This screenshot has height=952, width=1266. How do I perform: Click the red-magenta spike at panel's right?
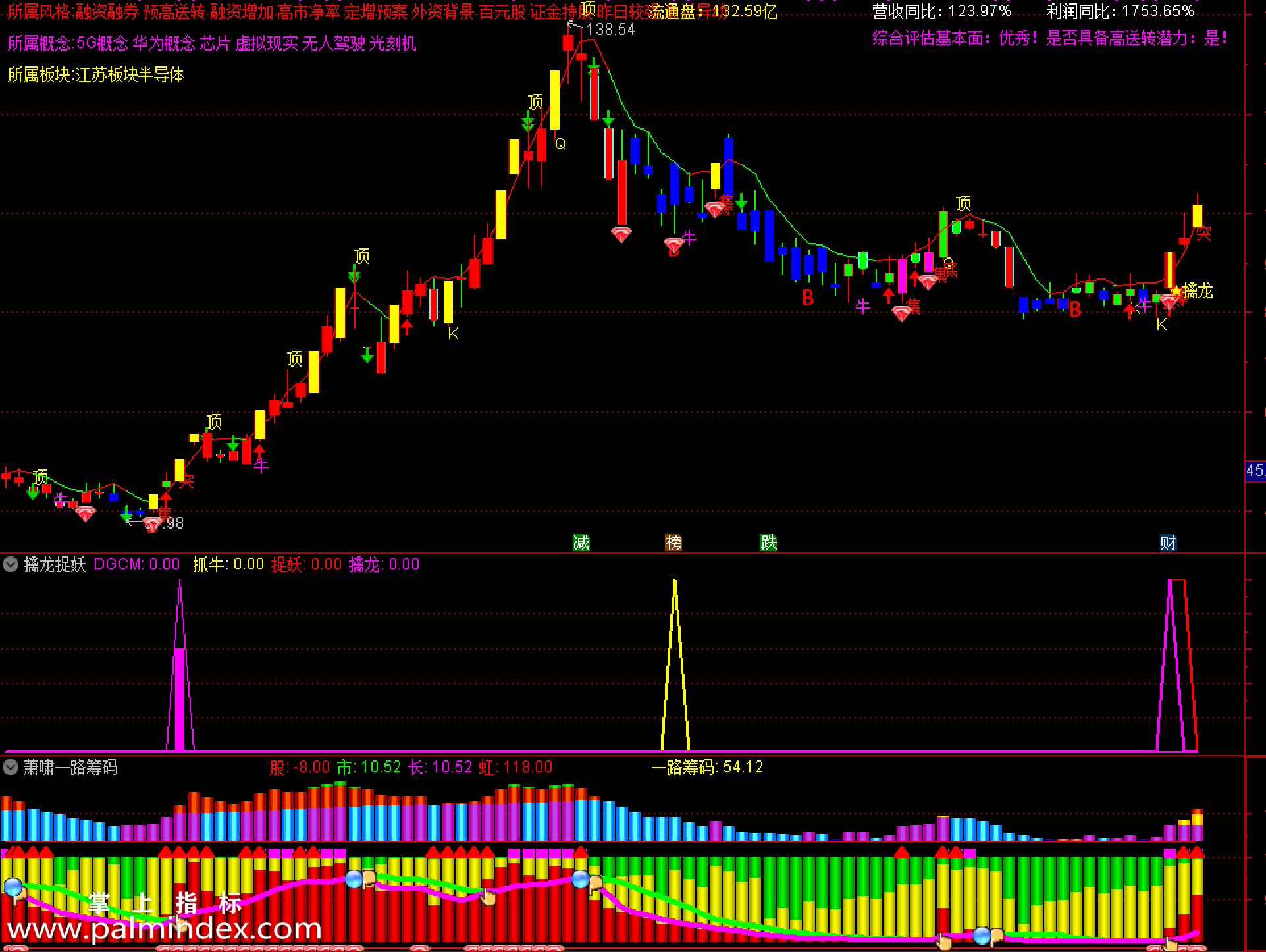point(1178,665)
